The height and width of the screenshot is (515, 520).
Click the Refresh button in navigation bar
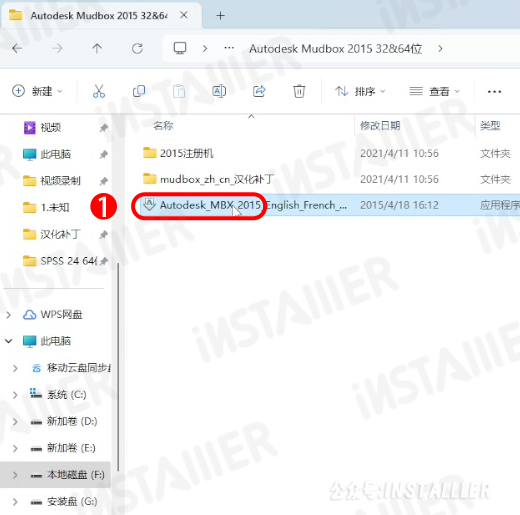pyautogui.click(x=137, y=49)
